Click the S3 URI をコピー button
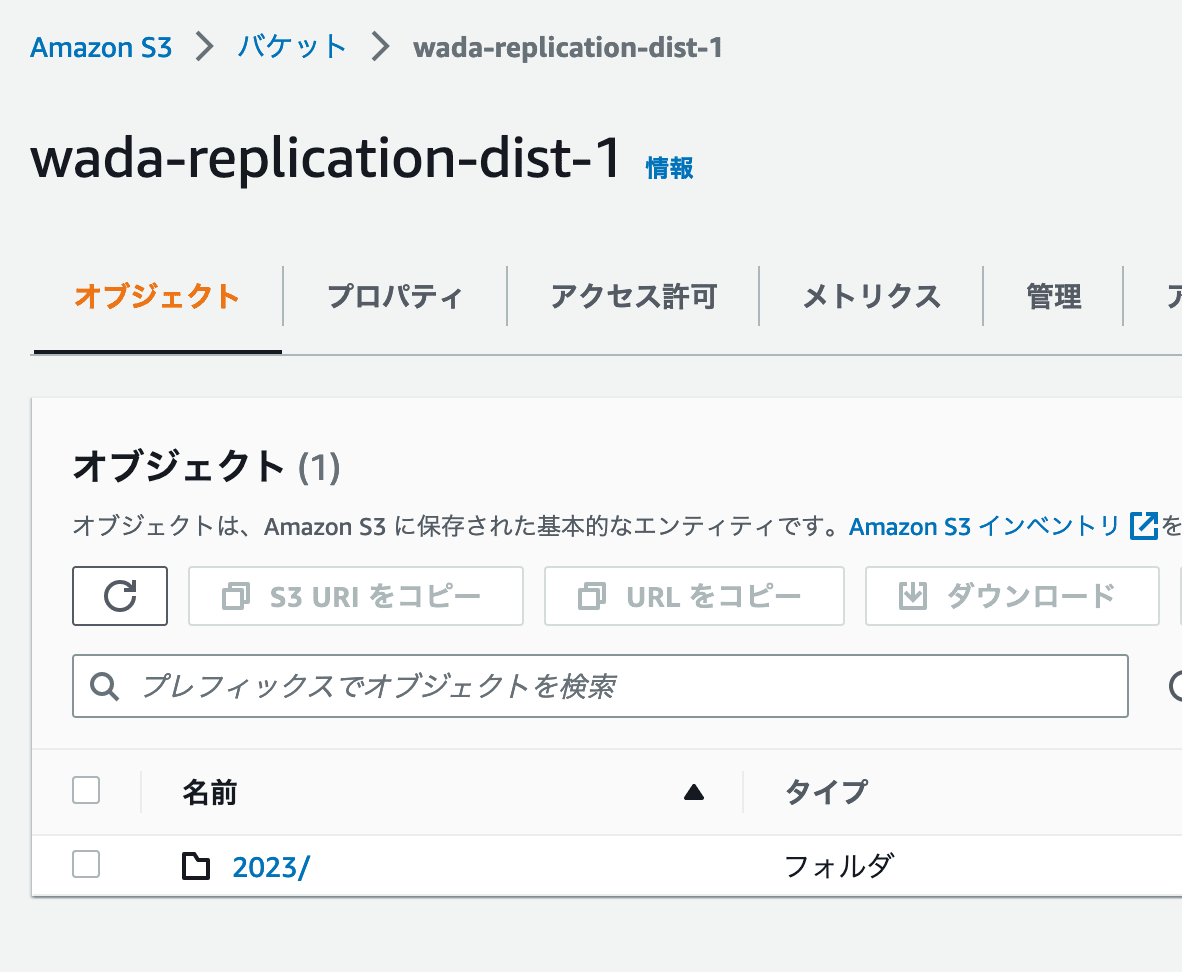The height and width of the screenshot is (972, 1182). click(x=356, y=596)
